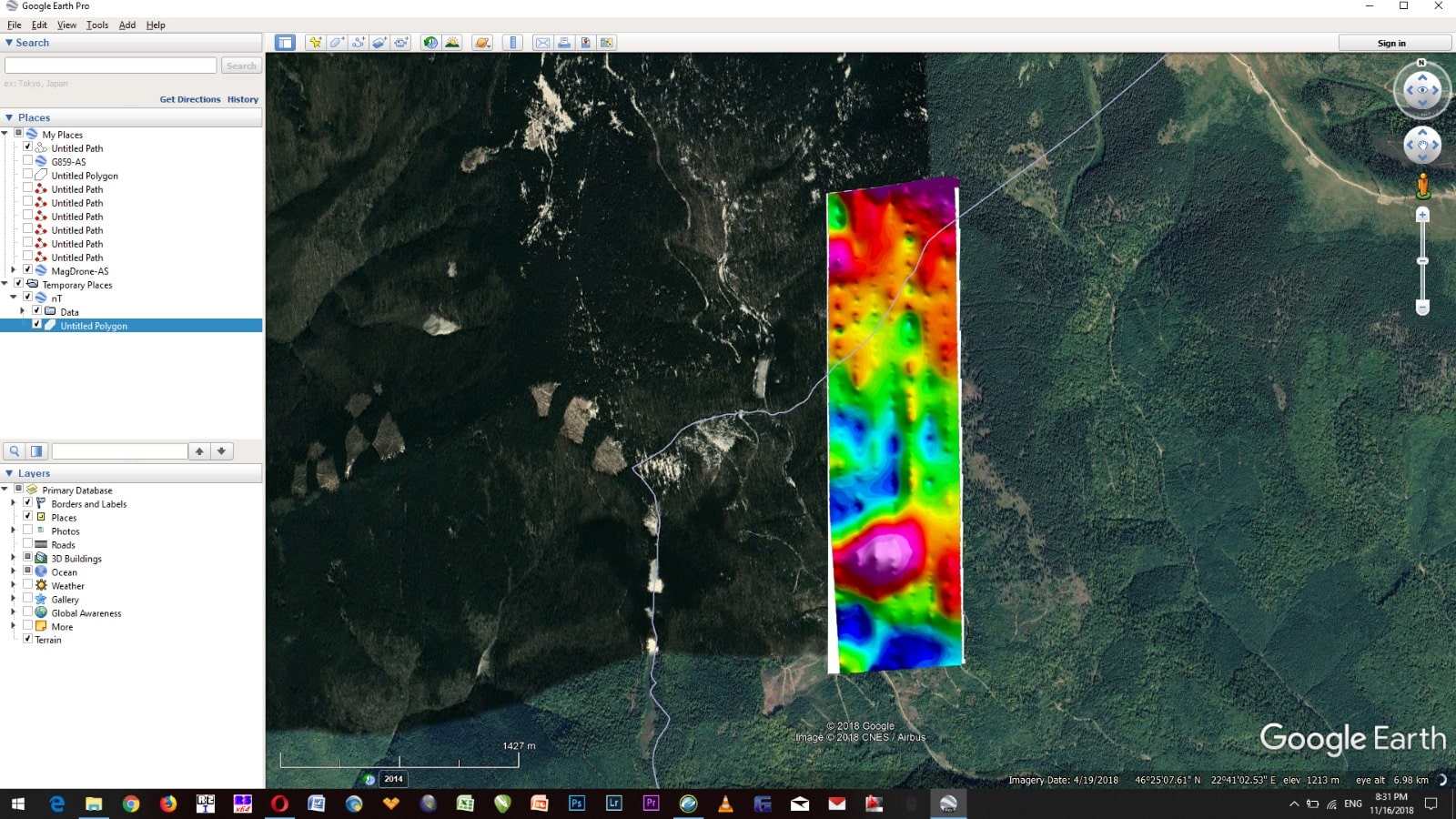Click the Print icon in toolbar
This screenshot has width=1456, height=819.
(x=564, y=43)
